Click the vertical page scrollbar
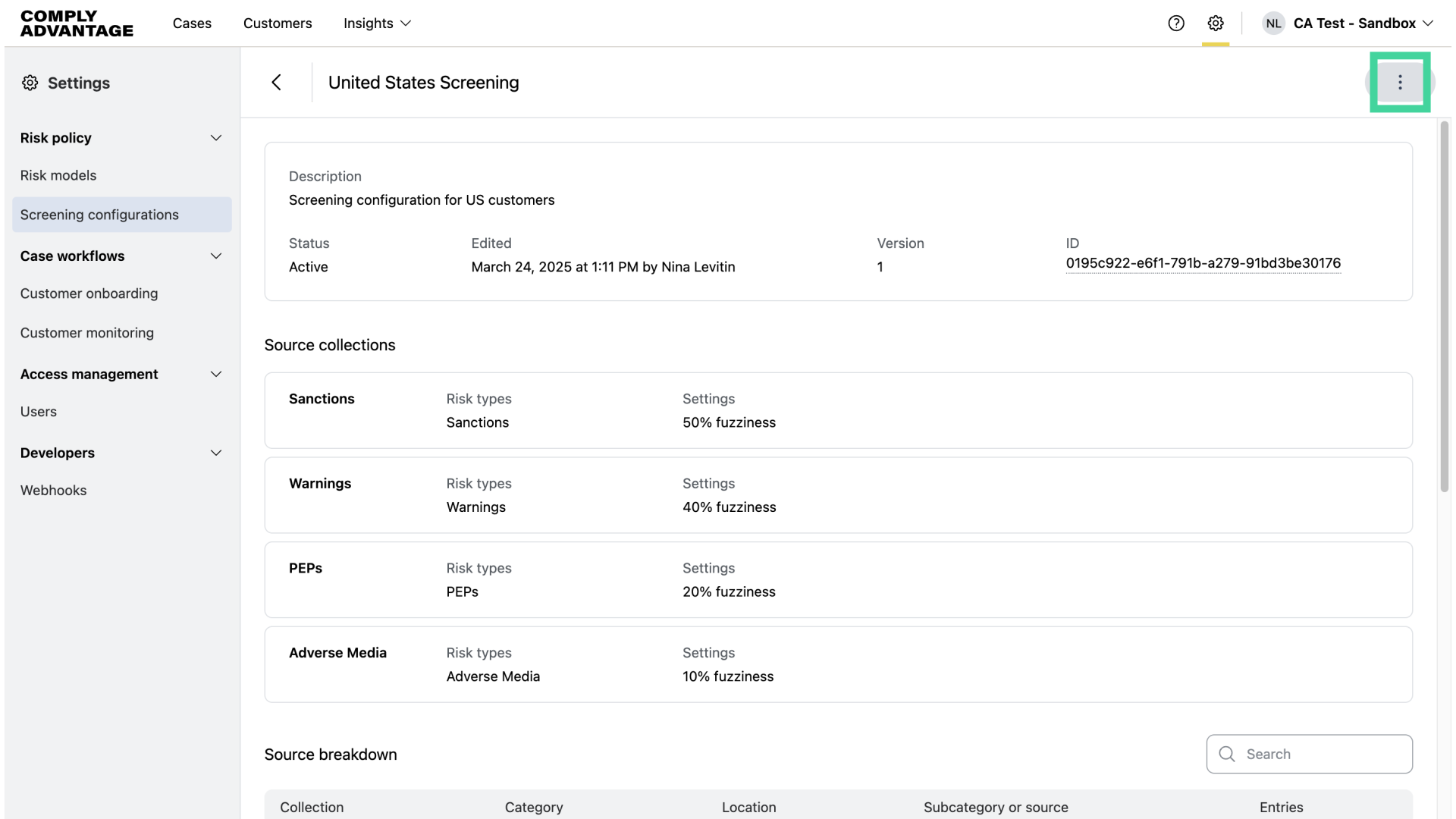Image resolution: width=1456 pixels, height=819 pixels. point(1444,307)
